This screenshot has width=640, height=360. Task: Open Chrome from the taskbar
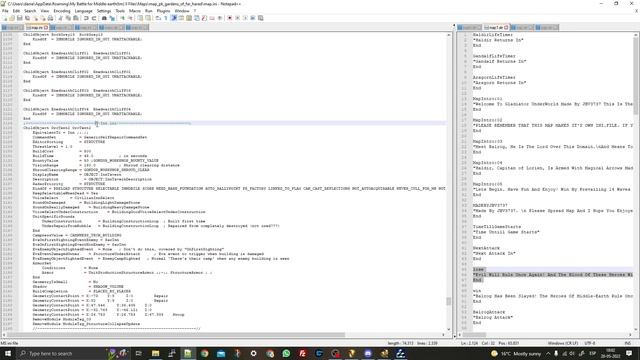tap(204, 353)
